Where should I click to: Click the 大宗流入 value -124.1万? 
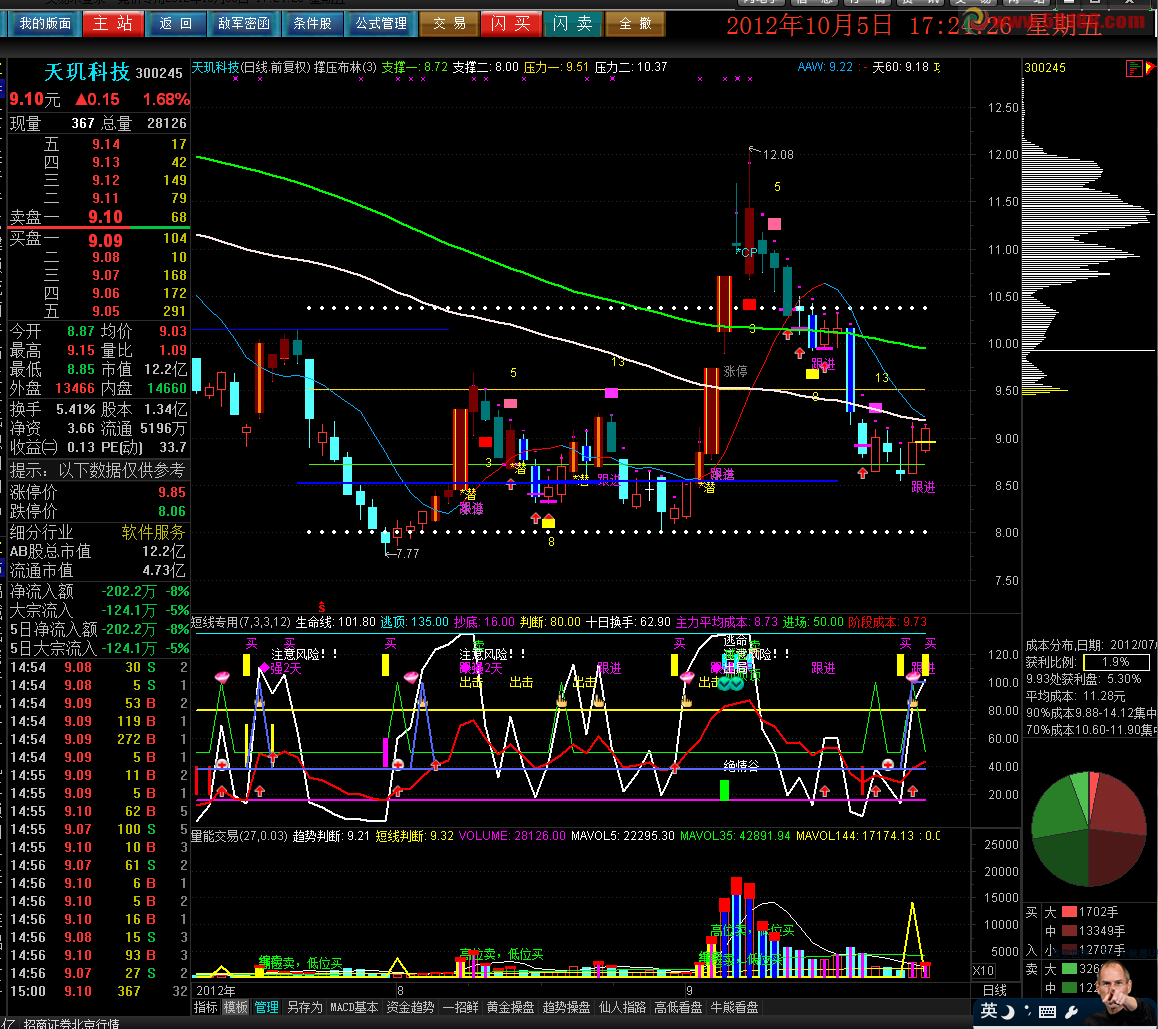(129, 610)
